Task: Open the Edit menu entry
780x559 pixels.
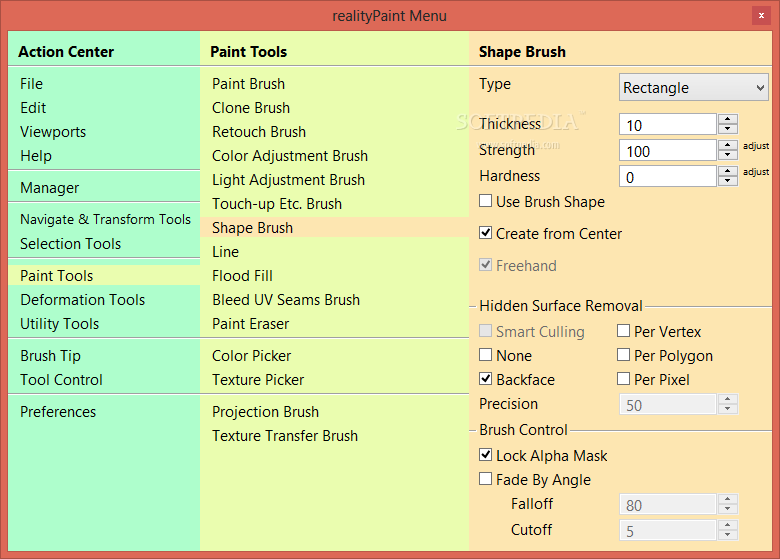Action: tap(33, 107)
